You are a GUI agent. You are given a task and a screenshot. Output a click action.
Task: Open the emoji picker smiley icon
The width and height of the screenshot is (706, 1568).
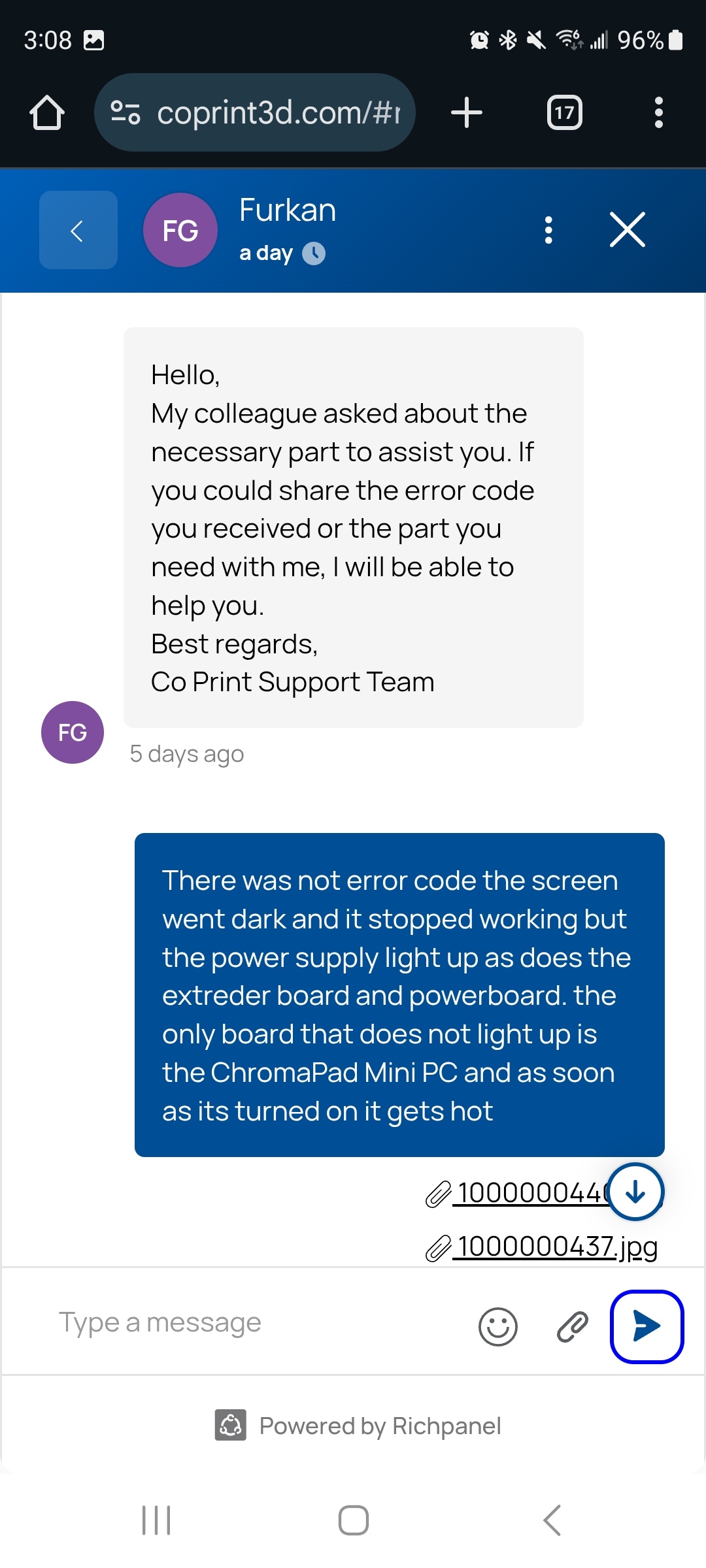(x=498, y=1326)
